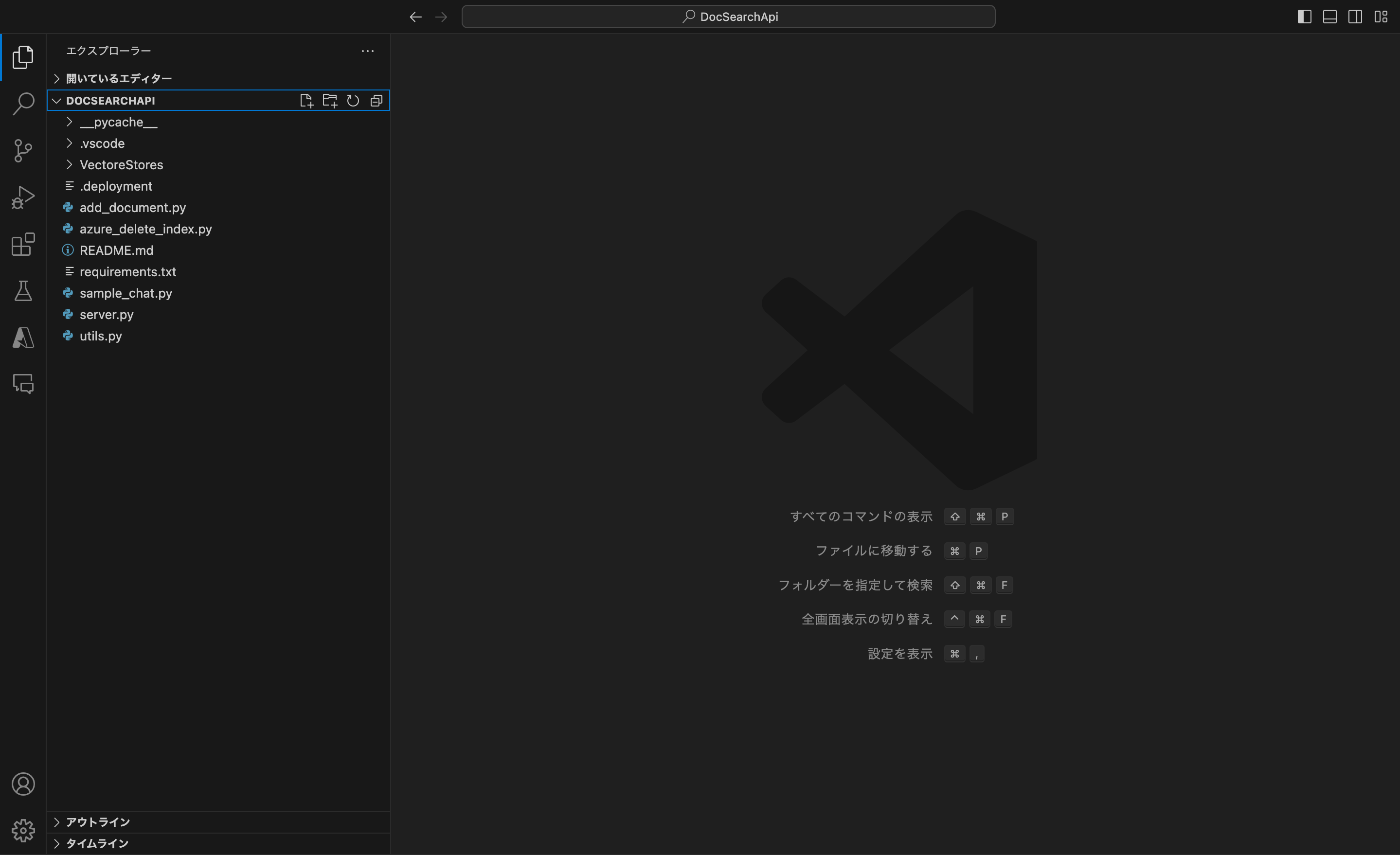Open utils.py
The height and width of the screenshot is (855, 1400).
218,336
